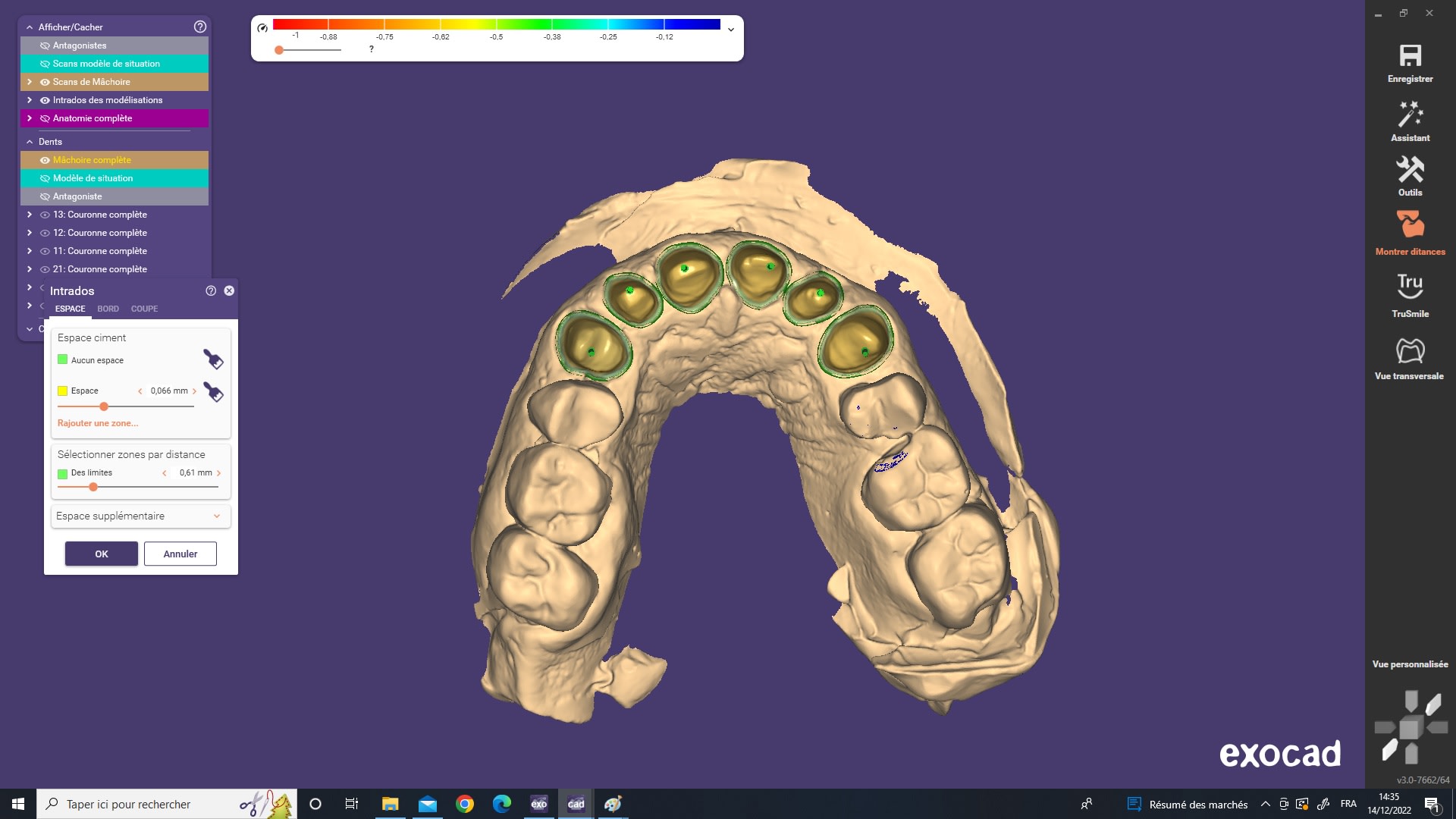
Task: Open the Mail app in taskbar
Action: 428,804
